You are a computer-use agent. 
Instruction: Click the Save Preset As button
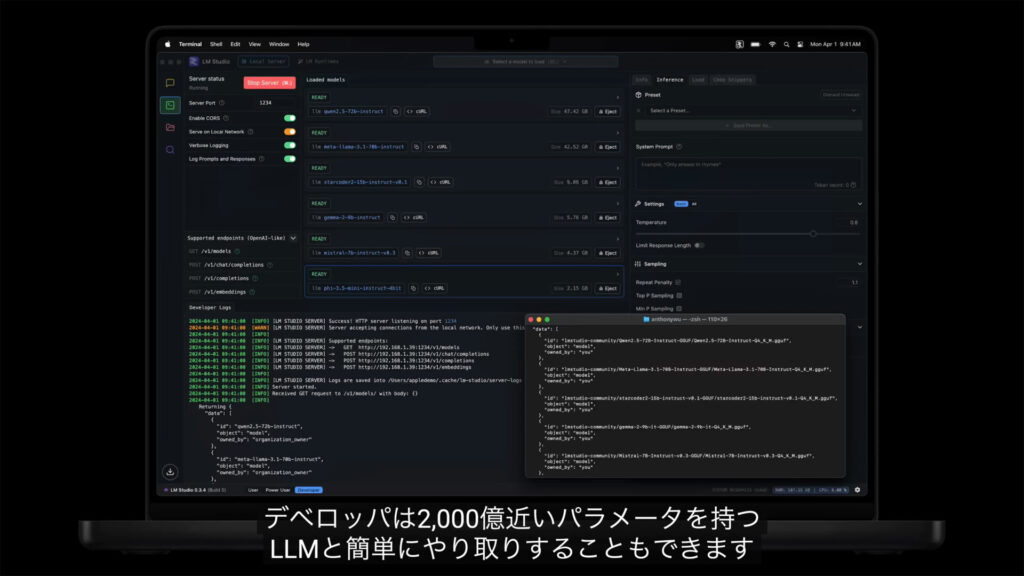pyautogui.click(x=748, y=125)
